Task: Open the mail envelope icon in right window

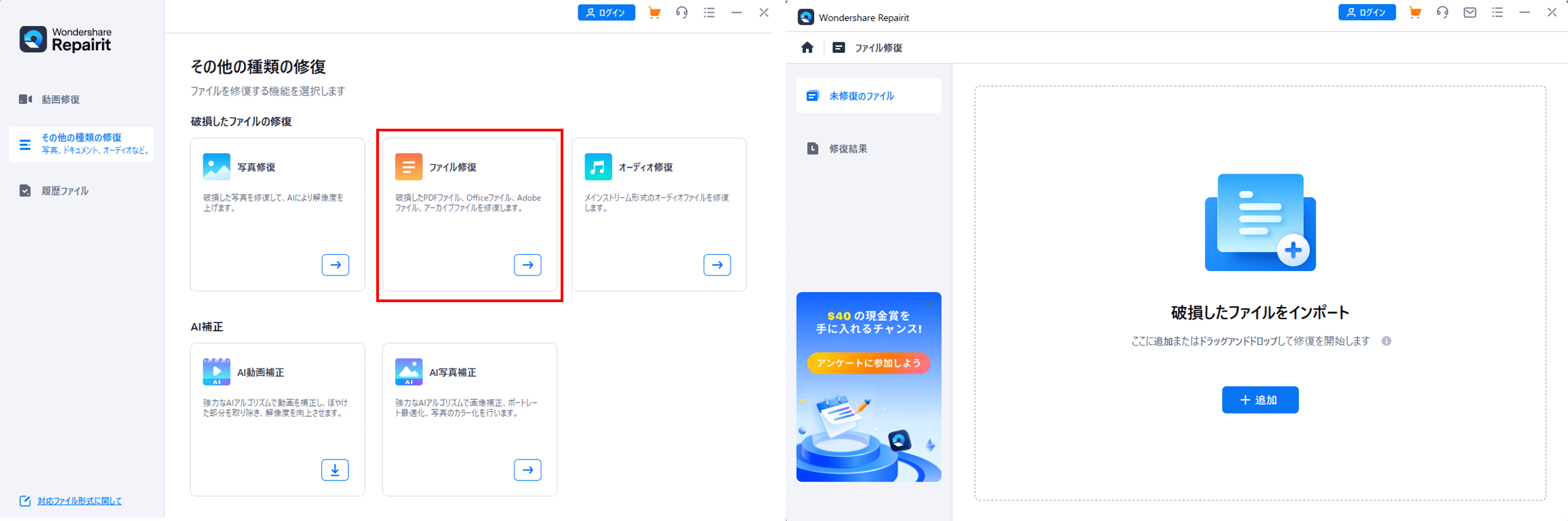Action: [x=1470, y=13]
